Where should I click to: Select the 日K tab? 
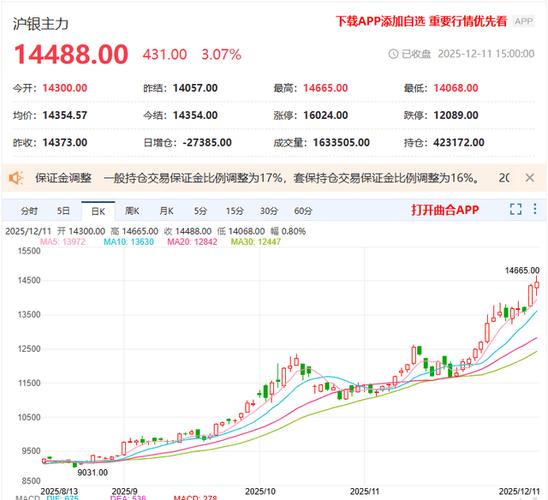98,211
